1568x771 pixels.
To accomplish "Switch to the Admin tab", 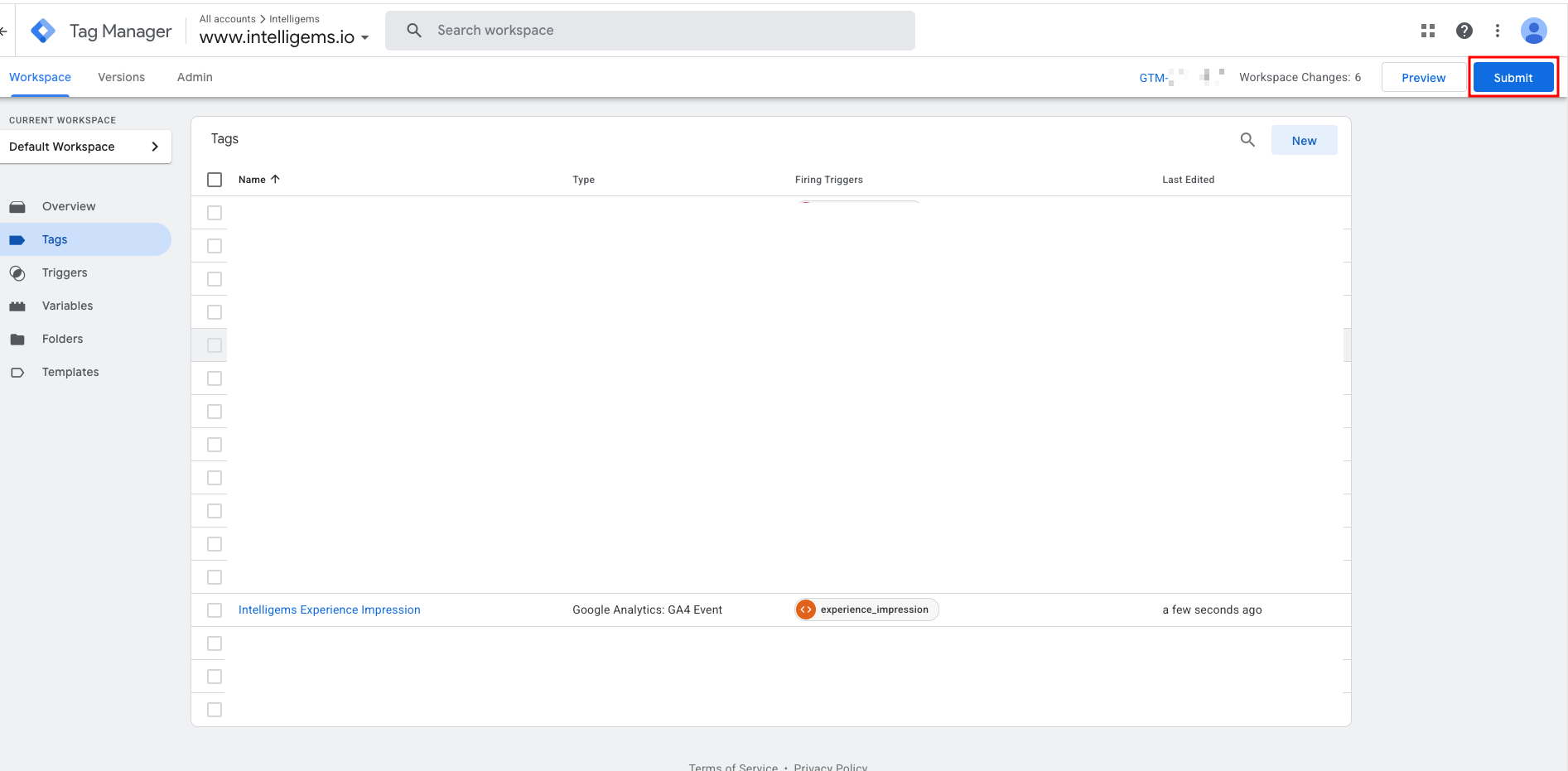I will tap(195, 77).
